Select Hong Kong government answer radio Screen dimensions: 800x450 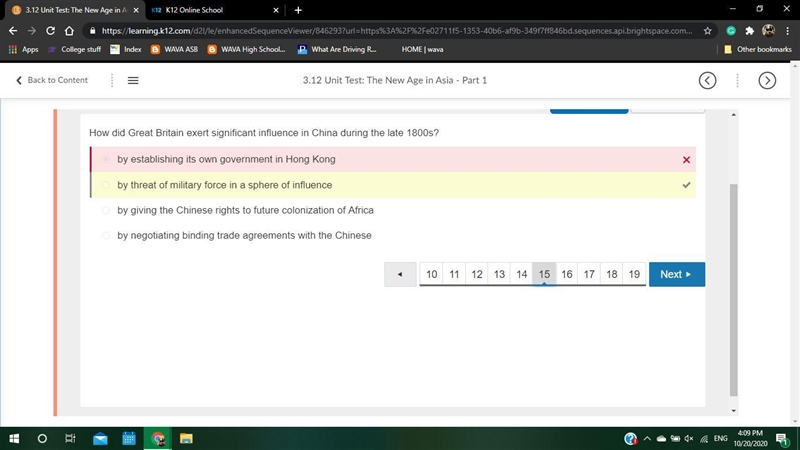click(106, 159)
